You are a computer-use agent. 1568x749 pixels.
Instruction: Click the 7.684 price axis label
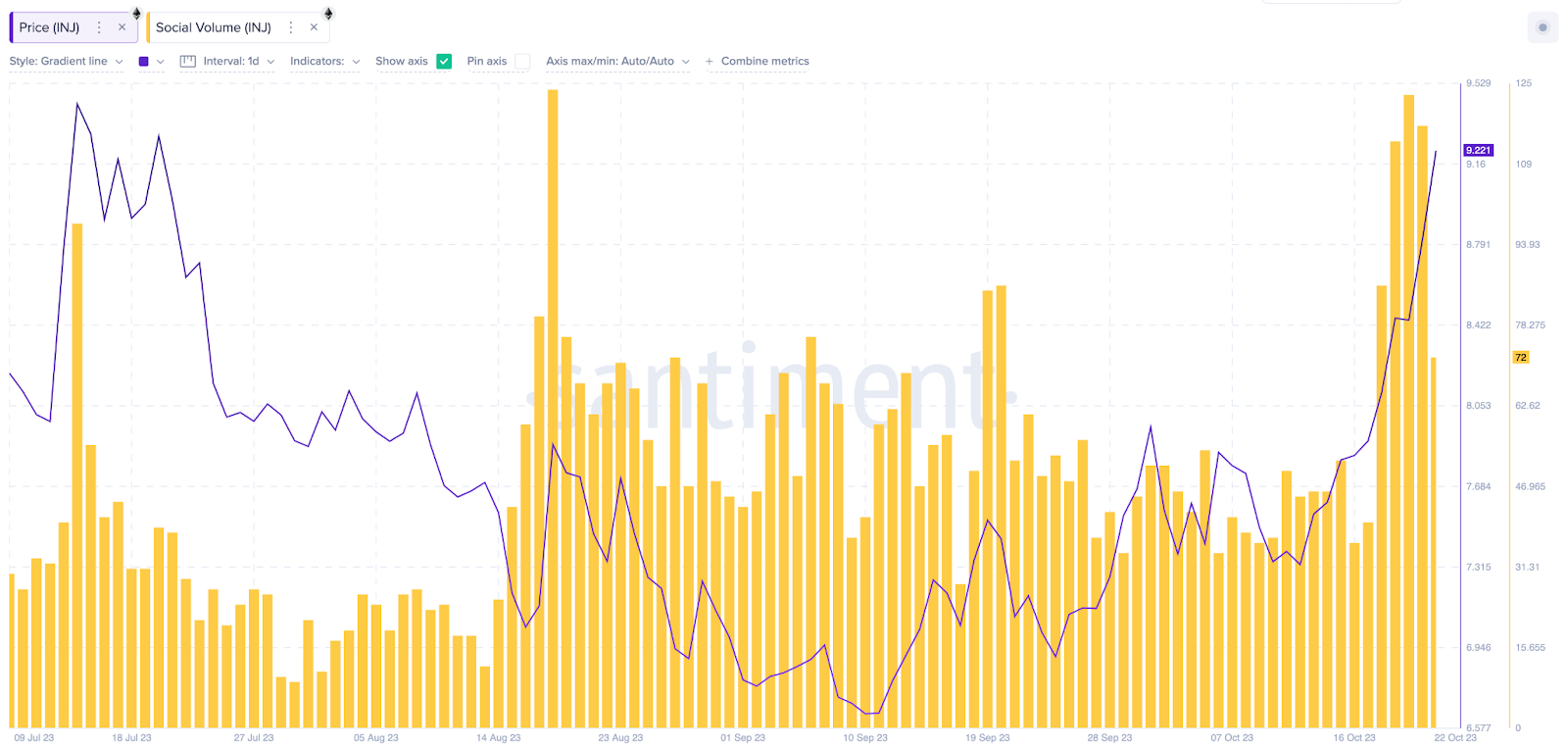[x=1478, y=486]
